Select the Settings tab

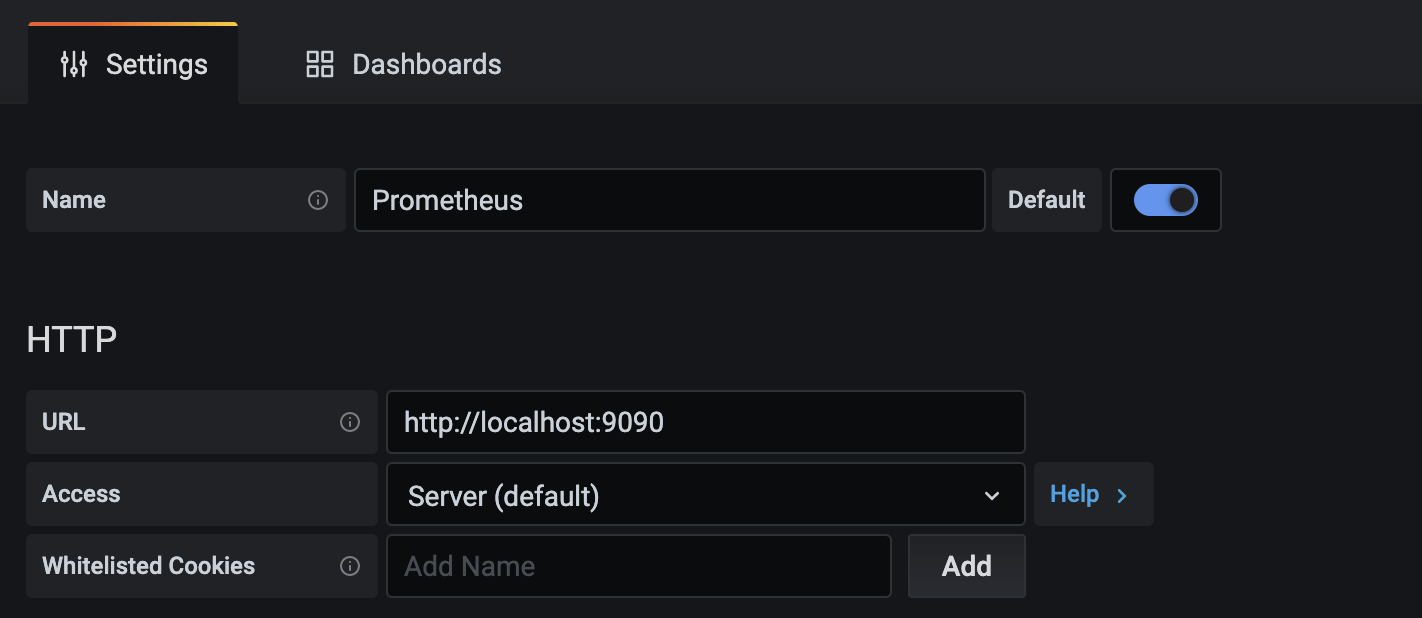pos(133,64)
